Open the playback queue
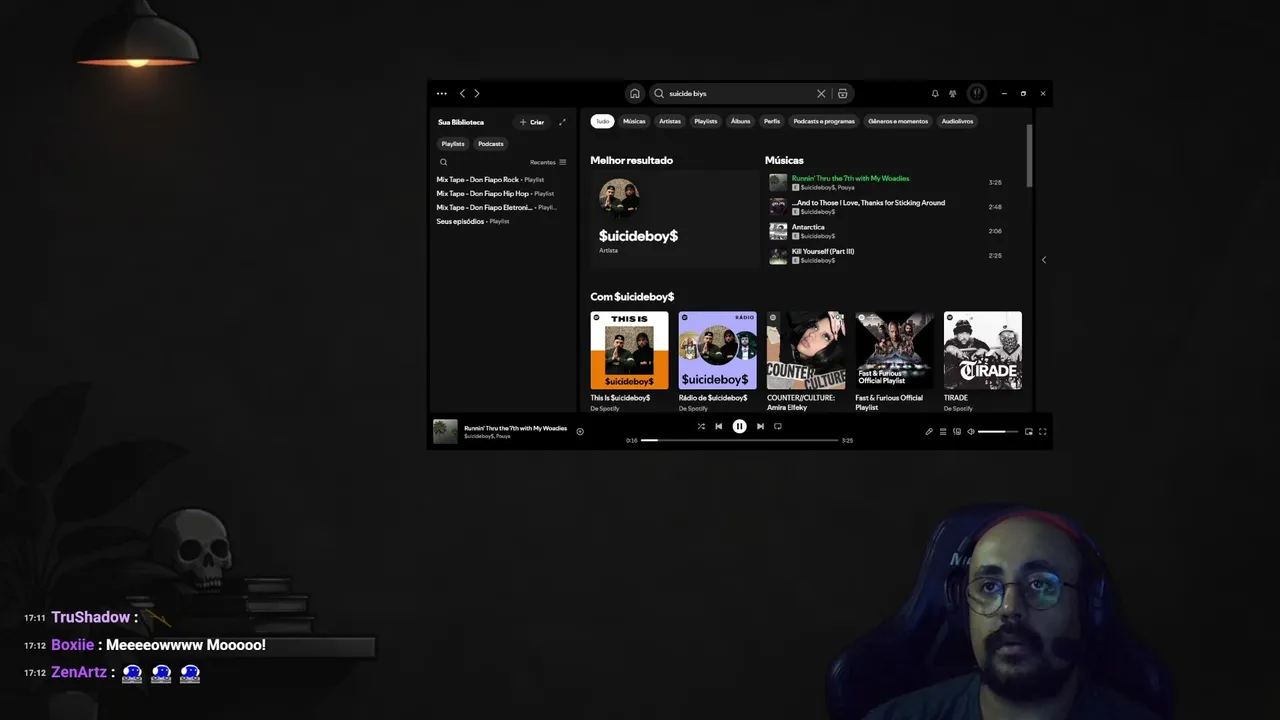 click(x=943, y=432)
